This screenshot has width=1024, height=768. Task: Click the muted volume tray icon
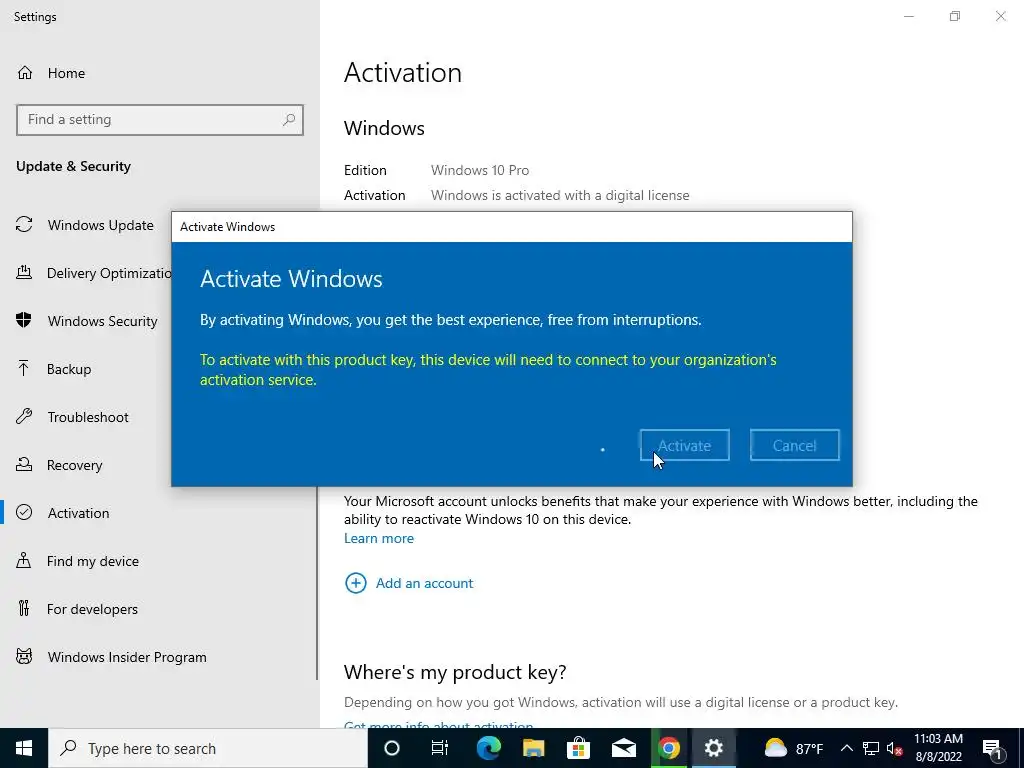[x=894, y=749]
